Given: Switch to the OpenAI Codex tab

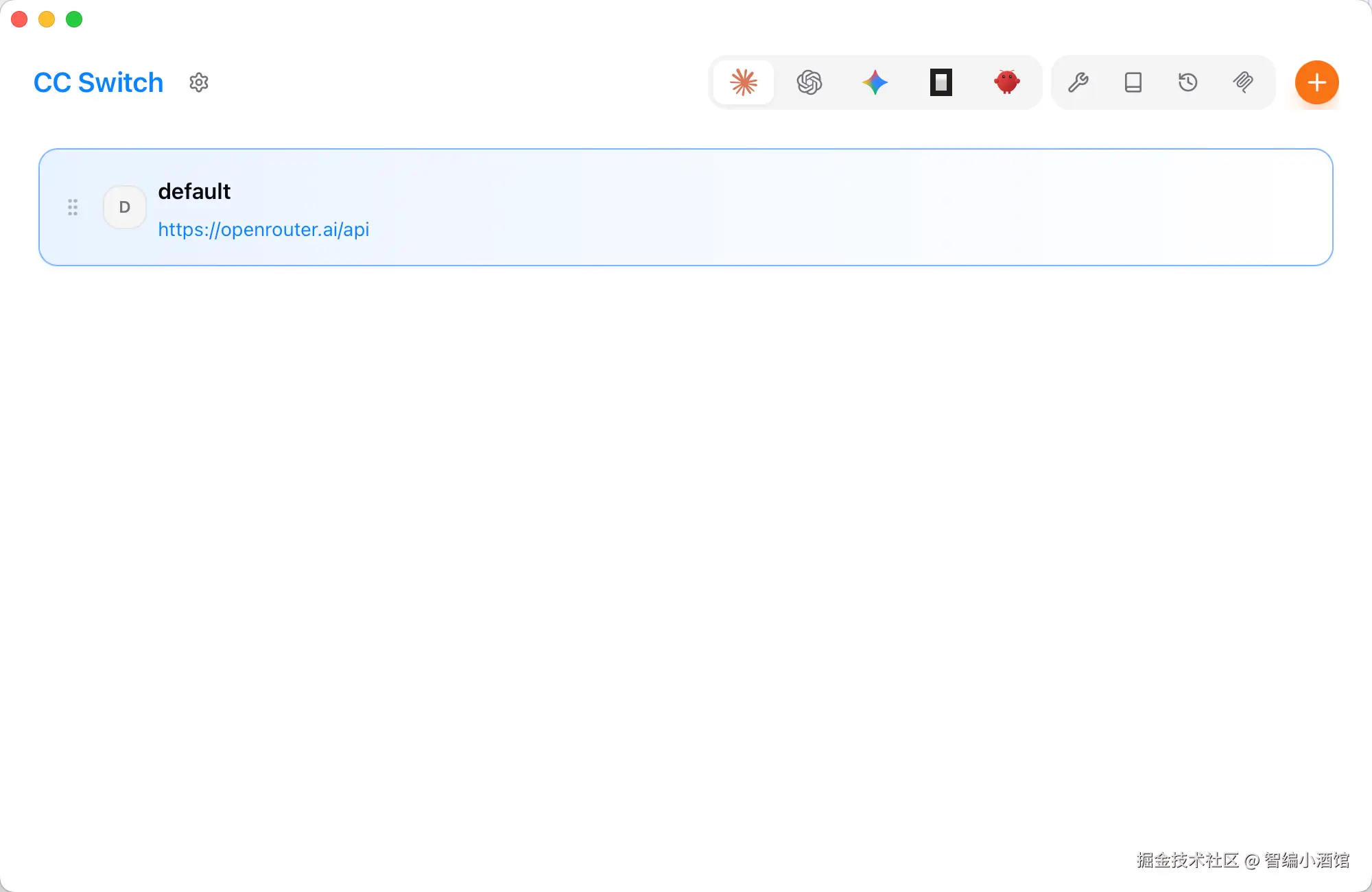Looking at the screenshot, I should click(x=809, y=82).
